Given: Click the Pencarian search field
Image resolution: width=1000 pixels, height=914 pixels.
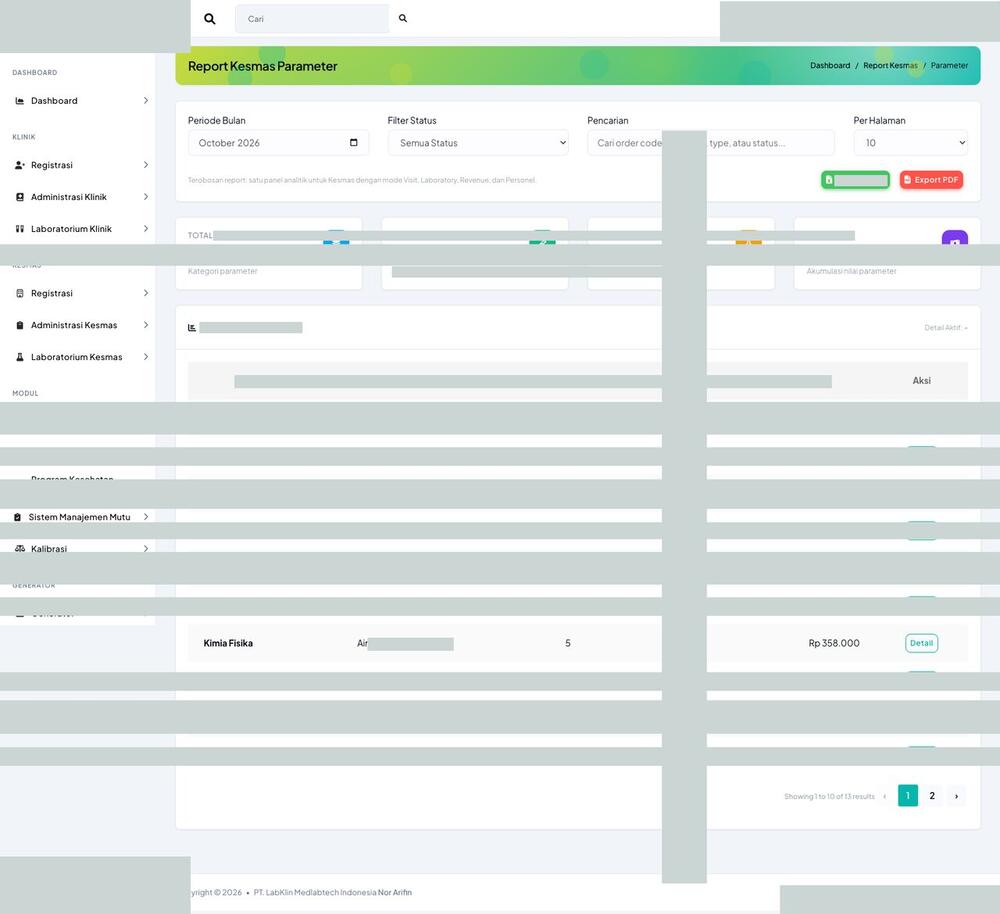Looking at the screenshot, I should click(x=710, y=143).
